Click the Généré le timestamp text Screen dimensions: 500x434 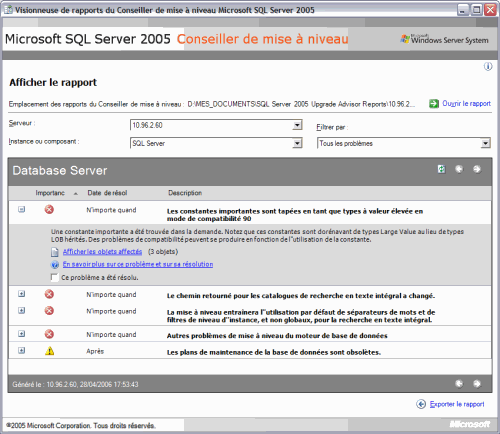click(75, 384)
